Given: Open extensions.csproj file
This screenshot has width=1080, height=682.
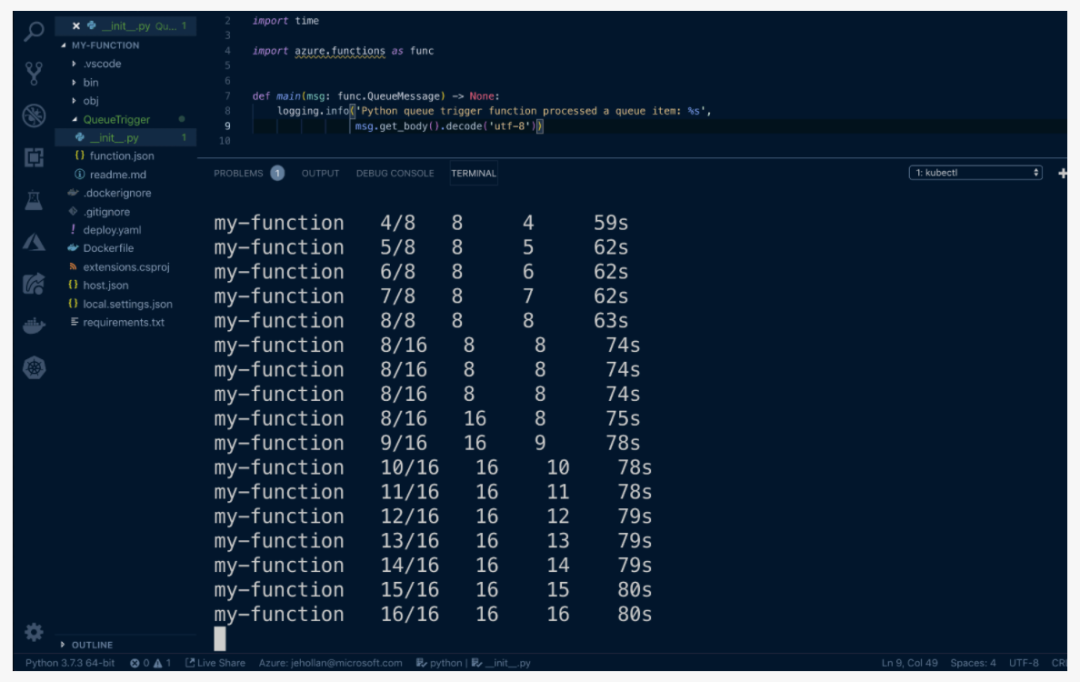Looking at the screenshot, I should 126,267.
